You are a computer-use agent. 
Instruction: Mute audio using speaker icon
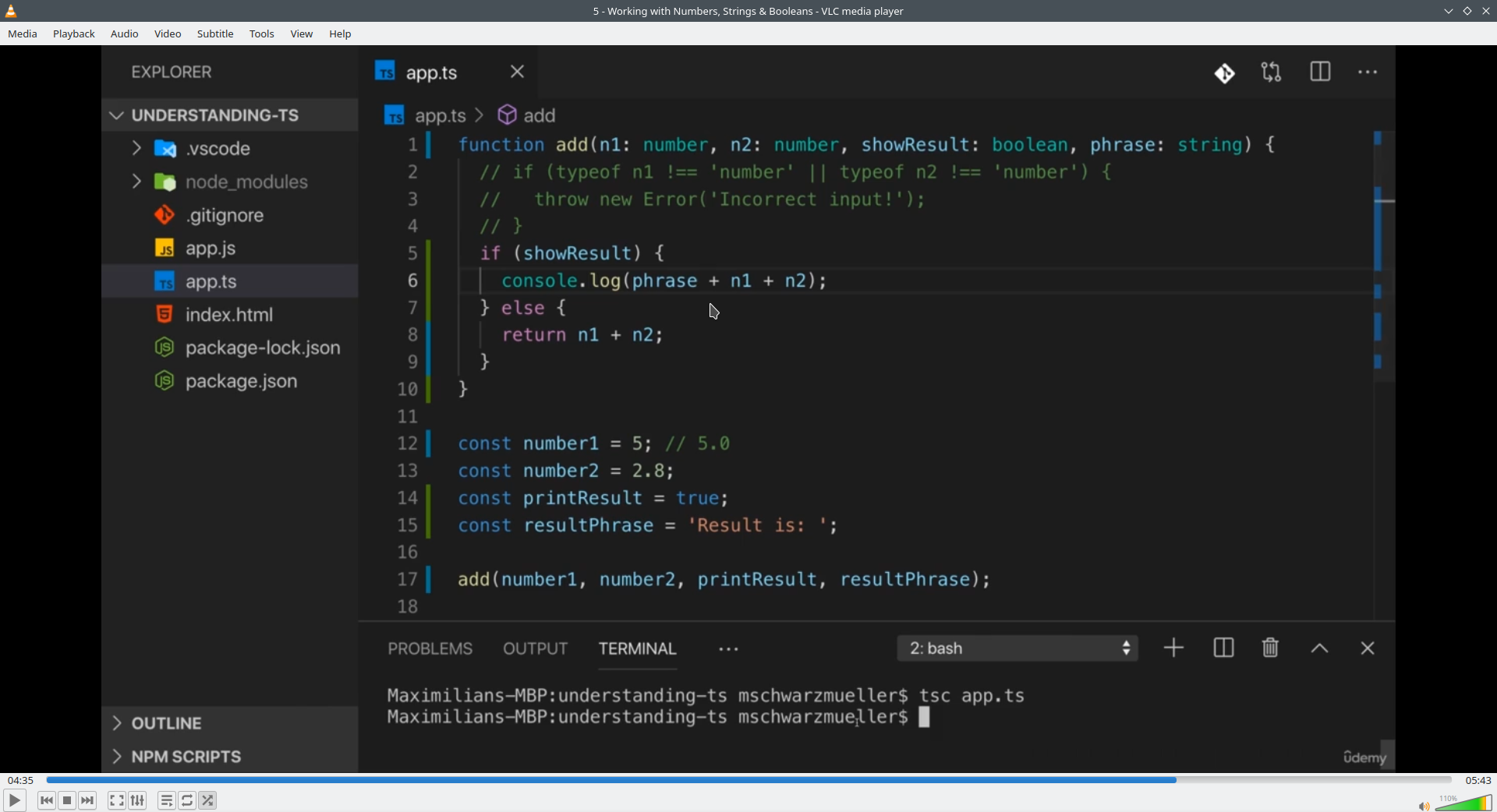click(x=1424, y=805)
